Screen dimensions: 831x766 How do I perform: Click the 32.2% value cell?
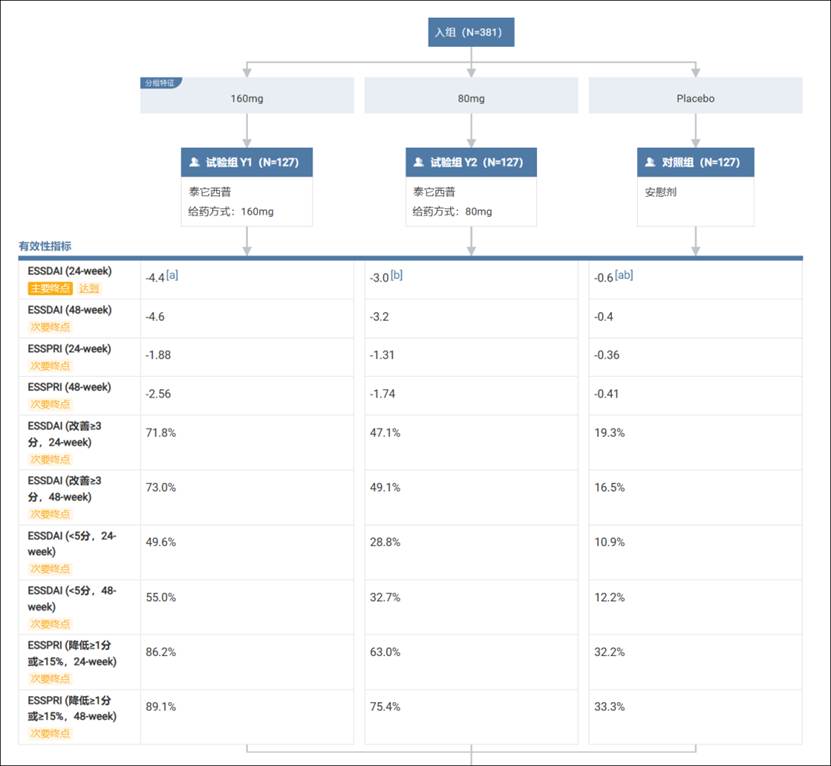(x=695, y=662)
